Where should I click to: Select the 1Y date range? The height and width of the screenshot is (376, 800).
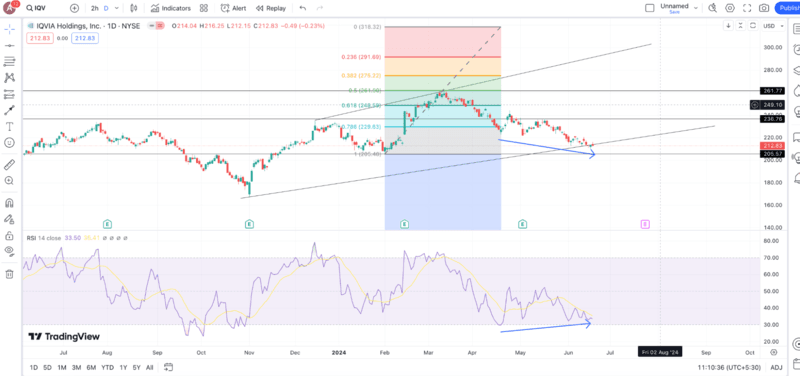tap(123, 367)
